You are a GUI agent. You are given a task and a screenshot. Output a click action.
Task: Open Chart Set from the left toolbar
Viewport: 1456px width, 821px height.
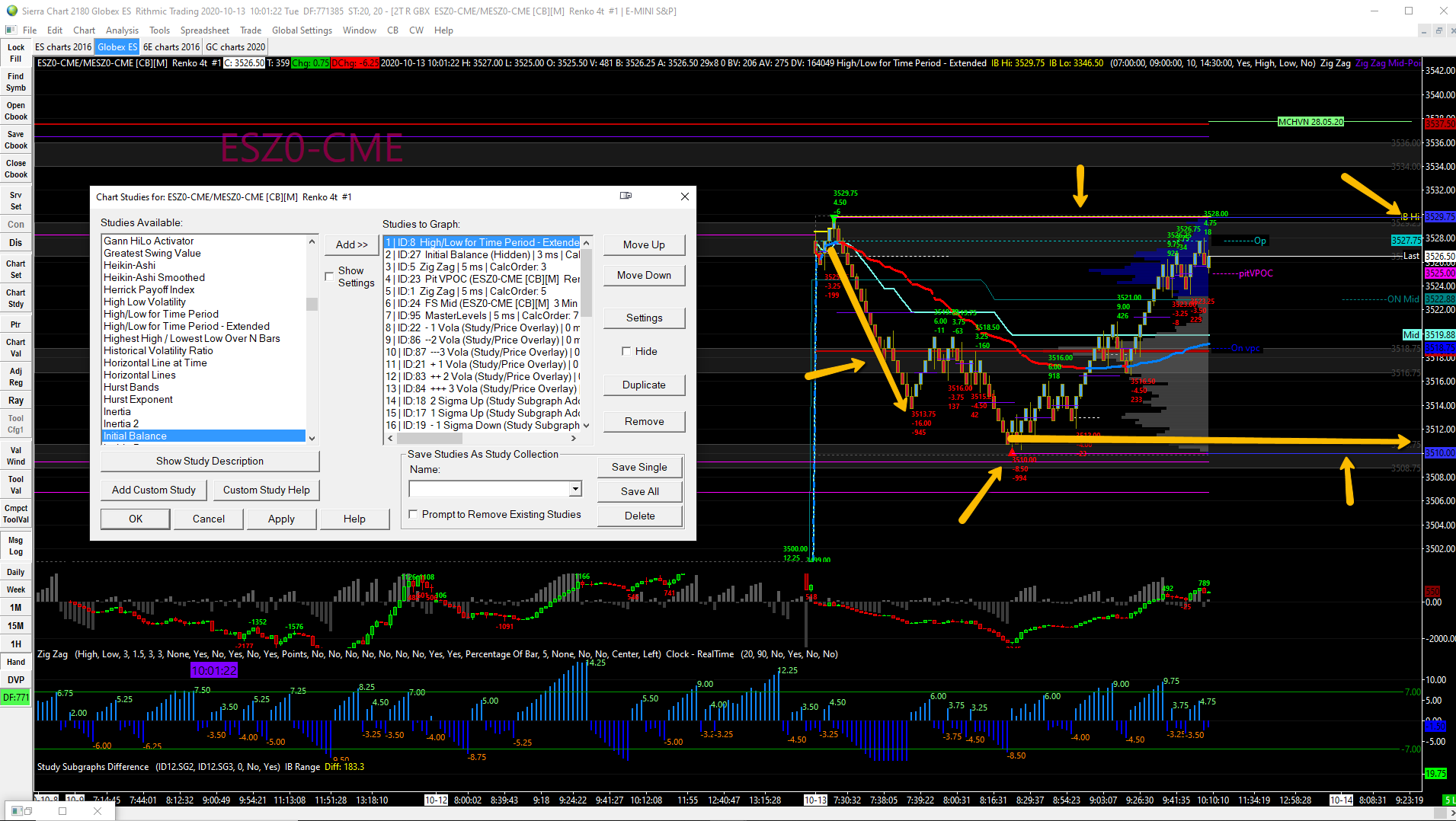pyautogui.click(x=16, y=269)
